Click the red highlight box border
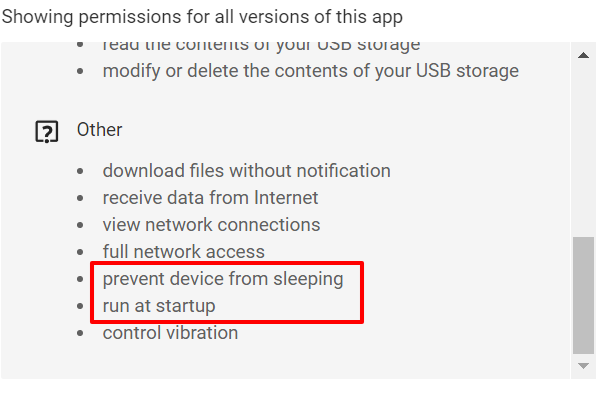Screen dimensions: 612x409 (361, 292)
